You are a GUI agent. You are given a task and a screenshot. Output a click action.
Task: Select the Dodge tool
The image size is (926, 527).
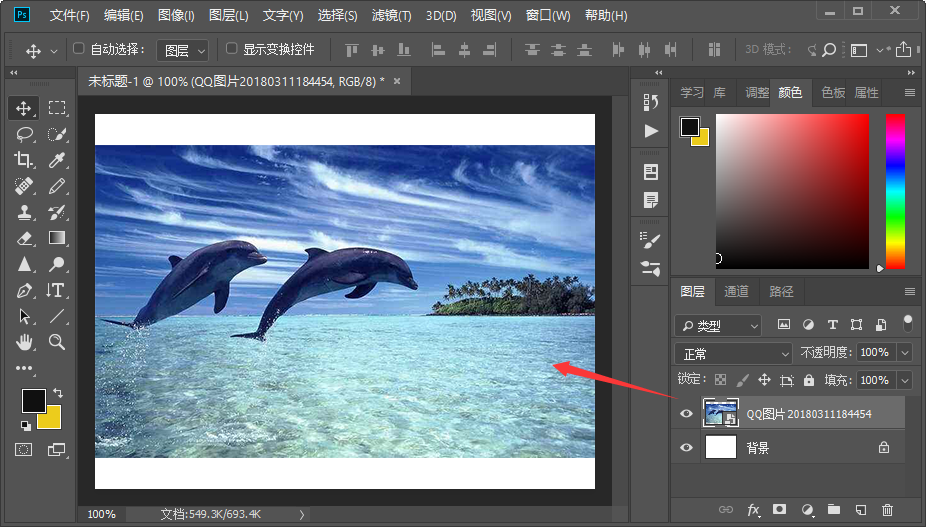click(x=57, y=264)
